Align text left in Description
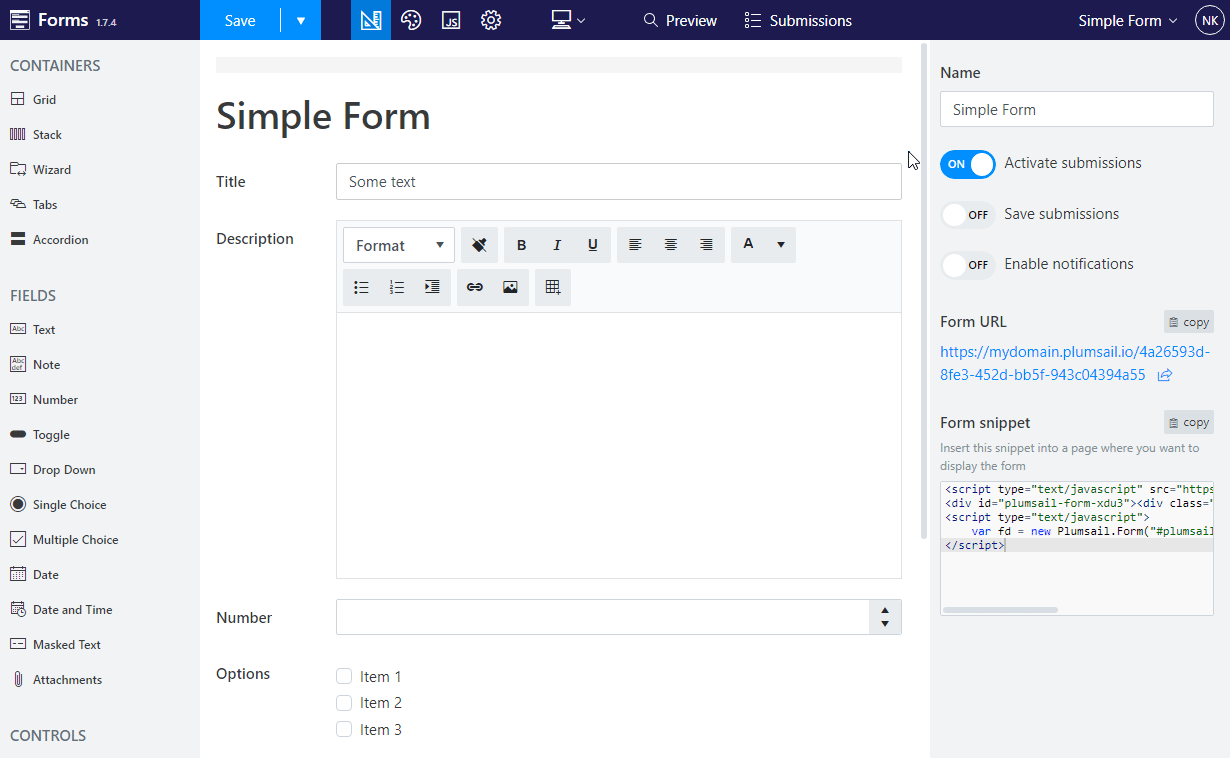The image size is (1230, 758). [635, 245]
